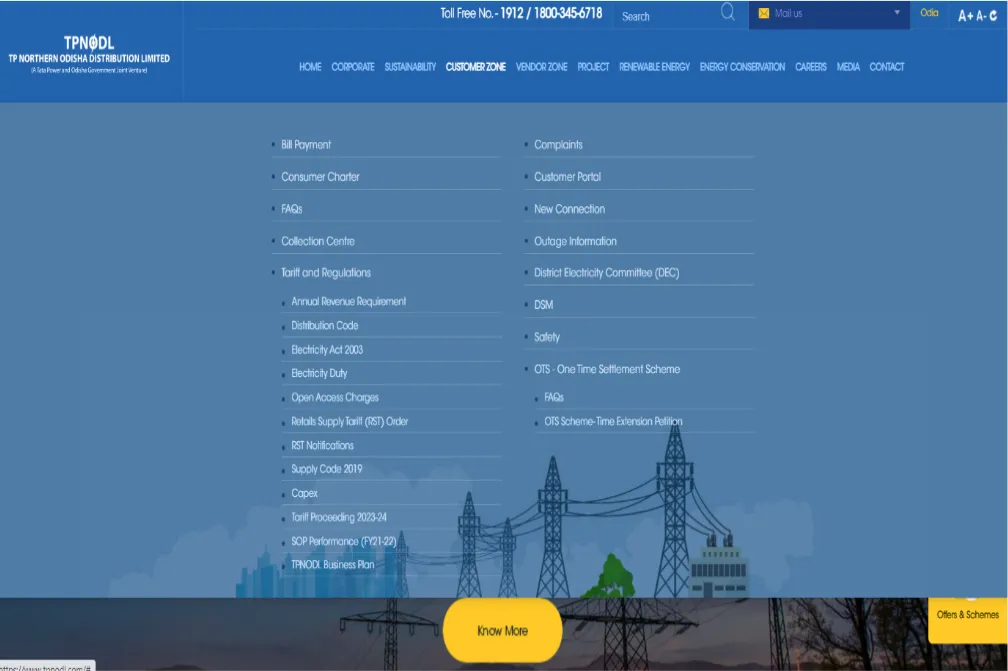Open the Mail us dropdown arrow
The height and width of the screenshot is (671, 1008).
click(x=897, y=13)
